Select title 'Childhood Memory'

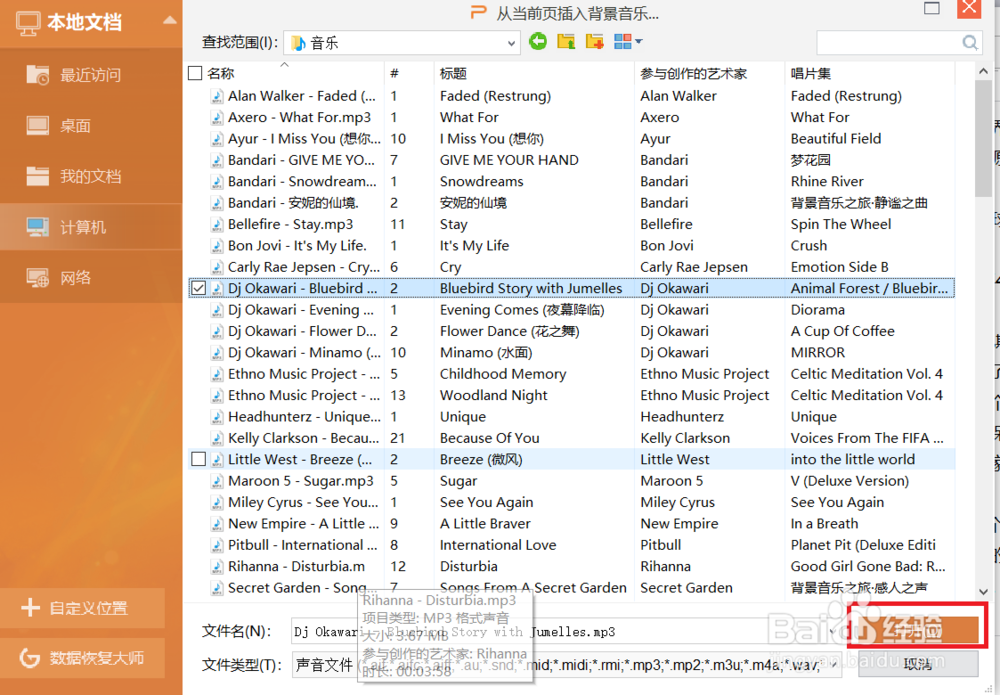pos(503,374)
